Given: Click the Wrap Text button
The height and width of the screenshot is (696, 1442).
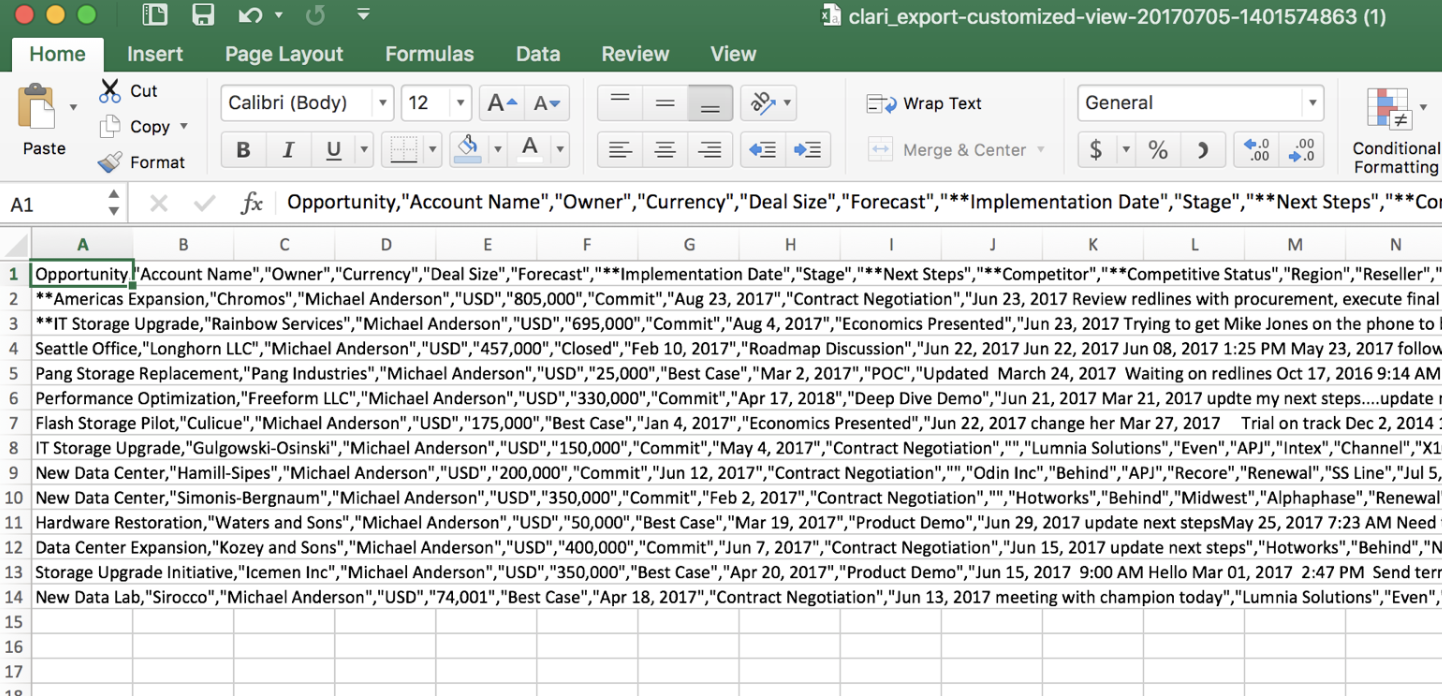Looking at the screenshot, I should coord(925,103).
